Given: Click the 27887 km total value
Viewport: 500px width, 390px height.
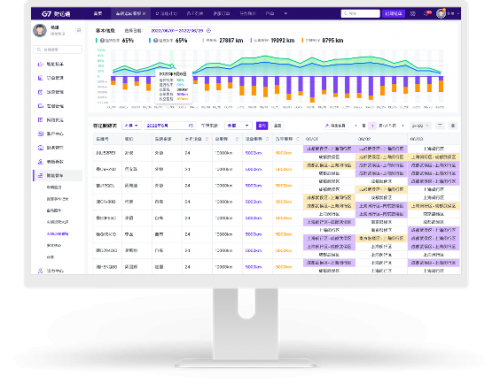Looking at the screenshot, I should pyautogui.click(x=231, y=40).
